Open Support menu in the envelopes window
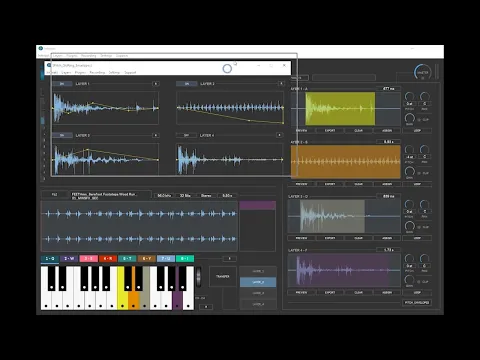This screenshot has height=360, width=480. click(x=130, y=72)
